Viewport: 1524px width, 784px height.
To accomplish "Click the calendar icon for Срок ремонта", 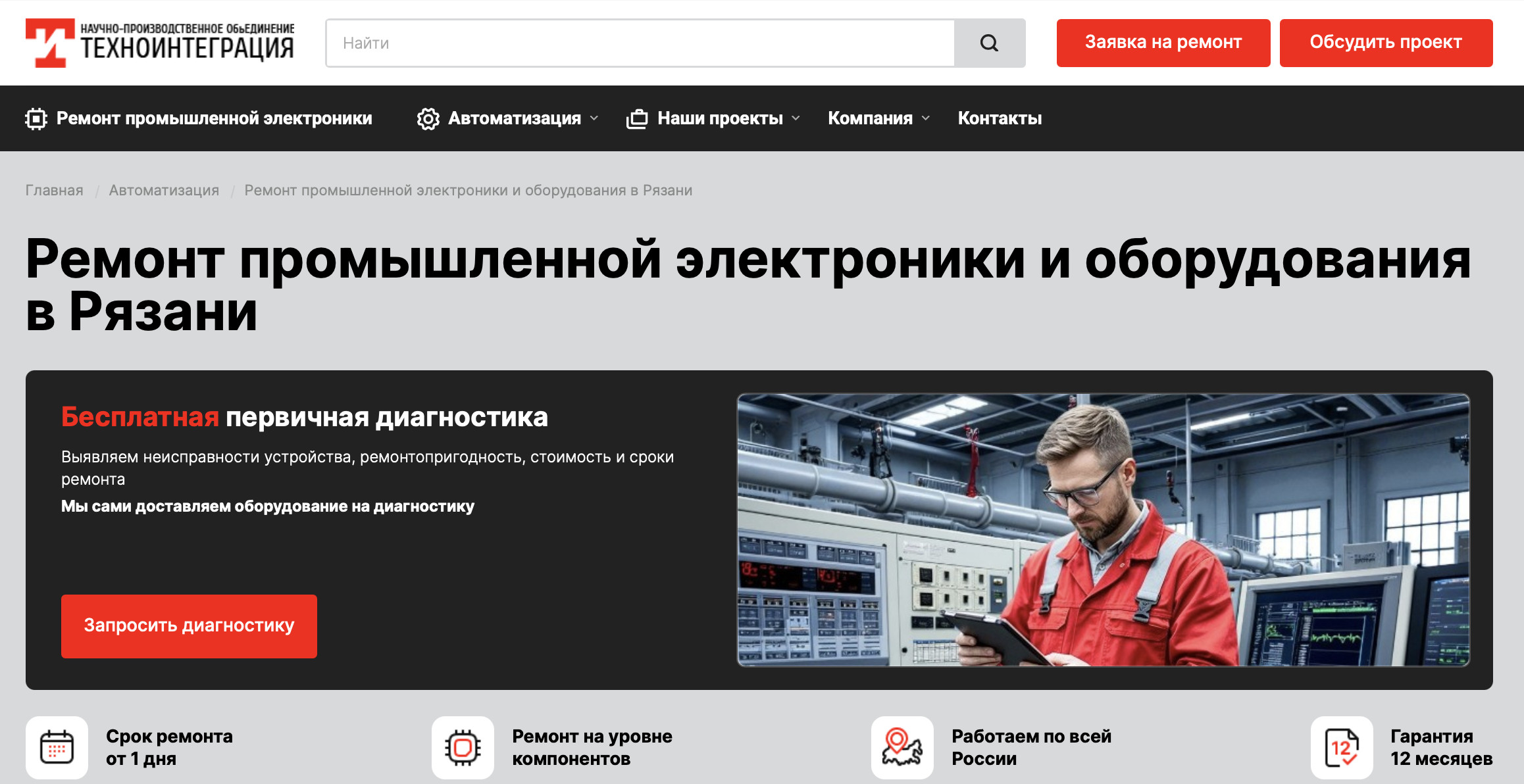I will tap(57, 748).
